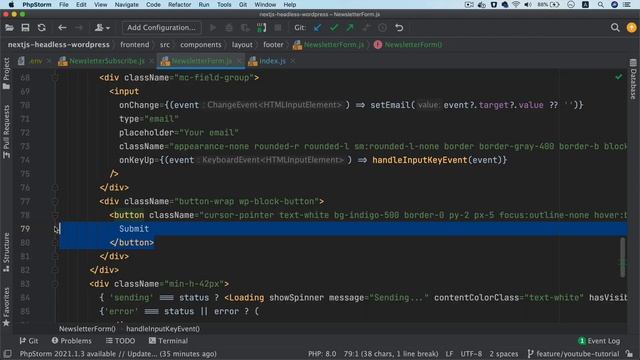The image size is (640, 360).
Task: Open the Git menu
Action: click(243, 4)
